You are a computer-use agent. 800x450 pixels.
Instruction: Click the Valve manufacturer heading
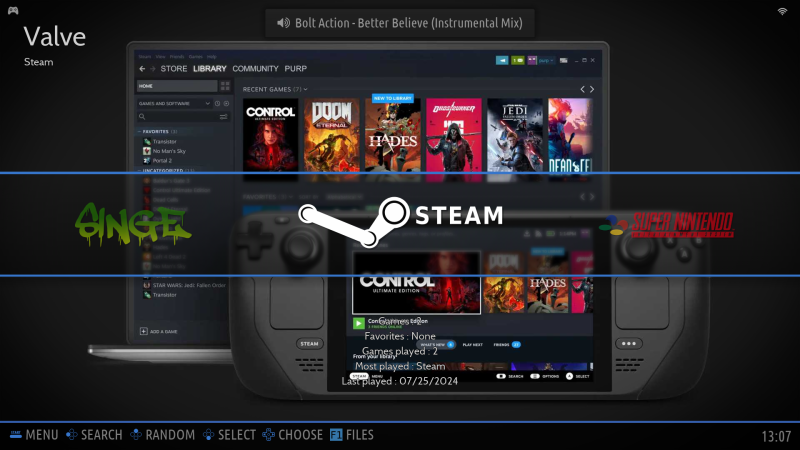click(55, 37)
